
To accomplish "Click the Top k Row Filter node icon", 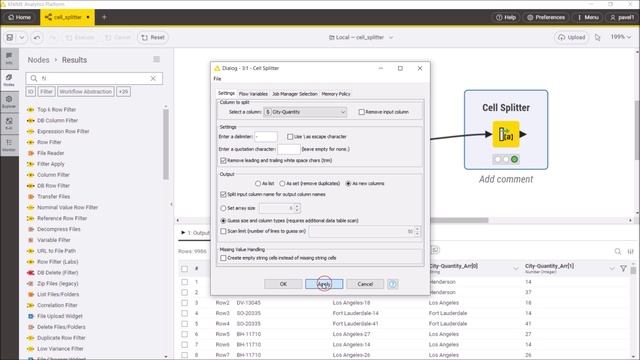I will point(30,110).
